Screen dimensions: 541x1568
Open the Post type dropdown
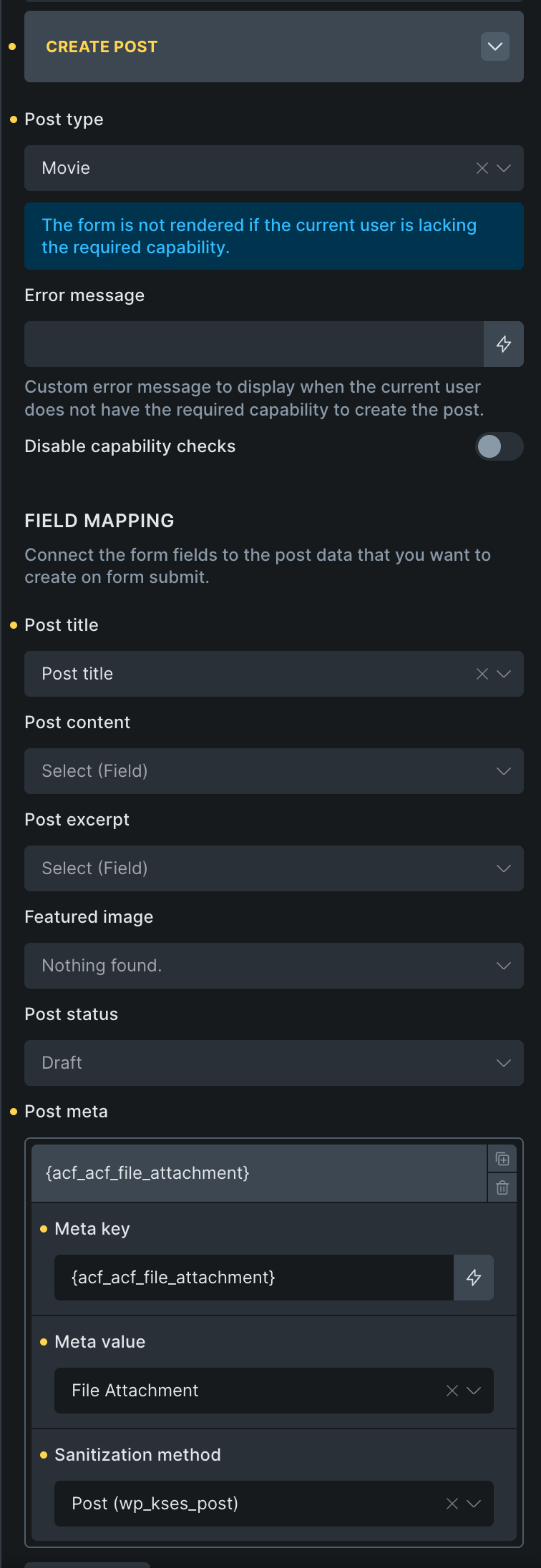click(504, 168)
